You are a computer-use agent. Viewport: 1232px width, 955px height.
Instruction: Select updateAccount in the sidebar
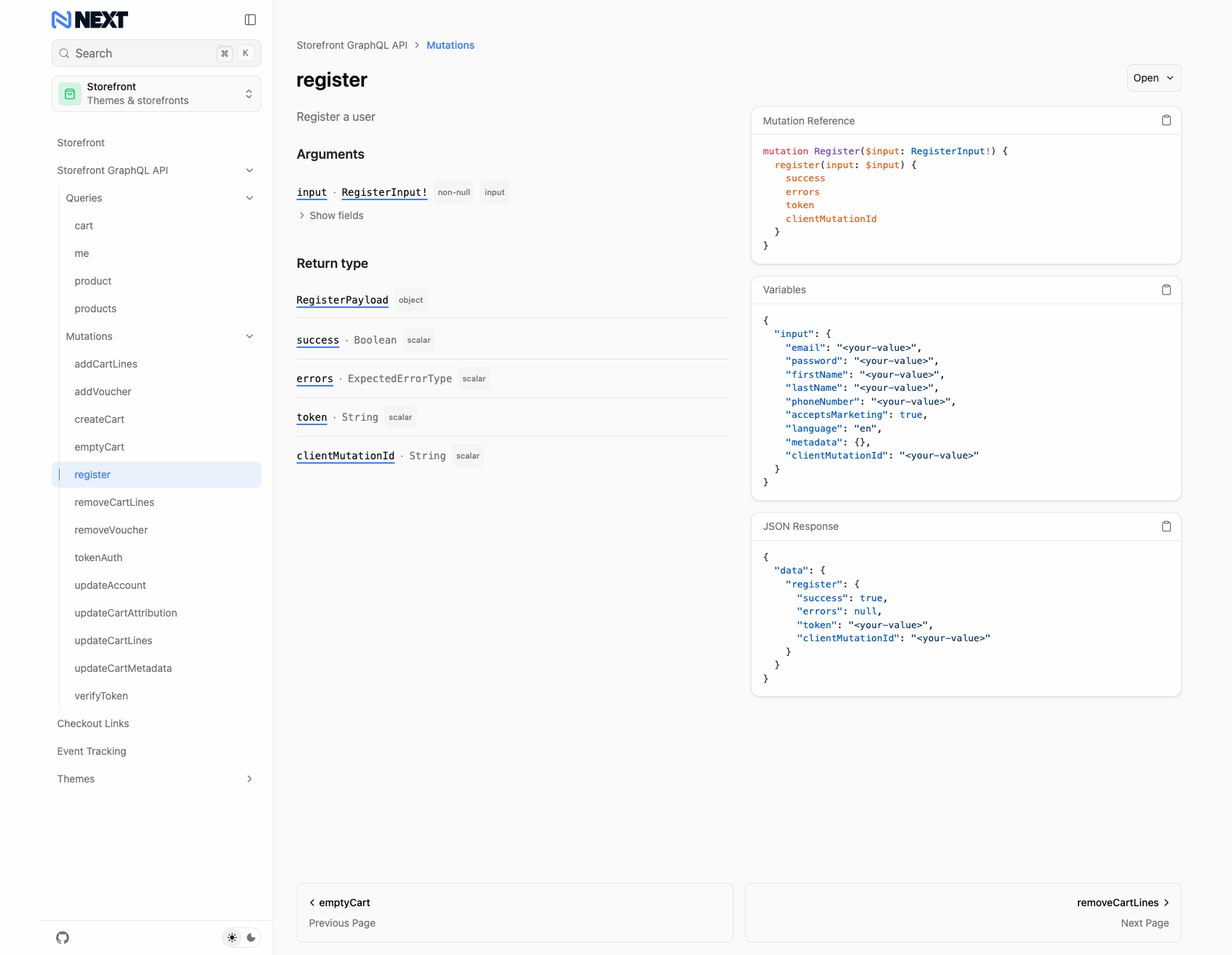(x=111, y=585)
